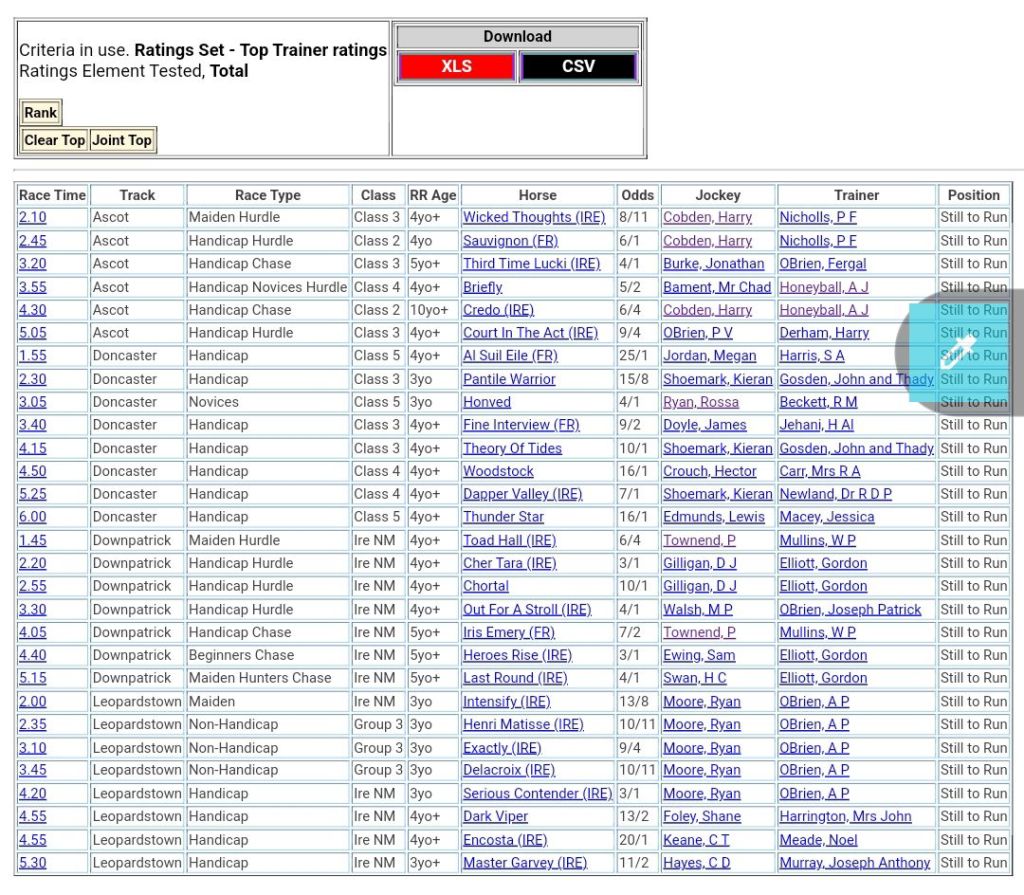The image size is (1024, 895).
Task: Open trainer Gosden, John and Thady at 4.15
Action: tap(856, 448)
